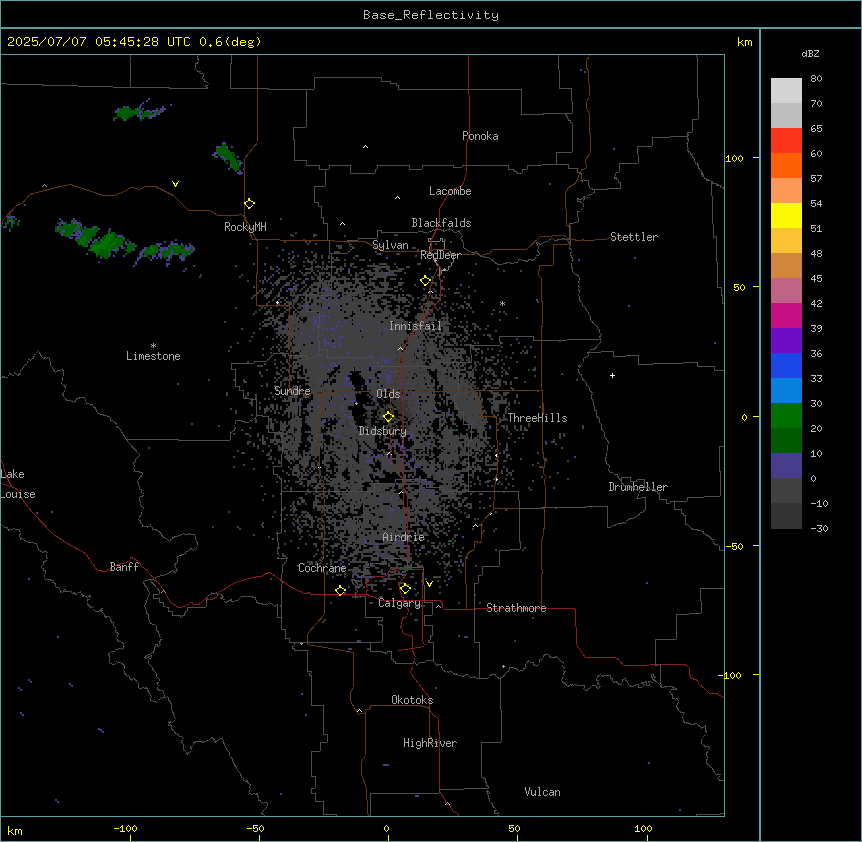This screenshot has width=862, height=842.
Task: Click the yellow diamond marker near RockyMH
Action: (x=250, y=204)
